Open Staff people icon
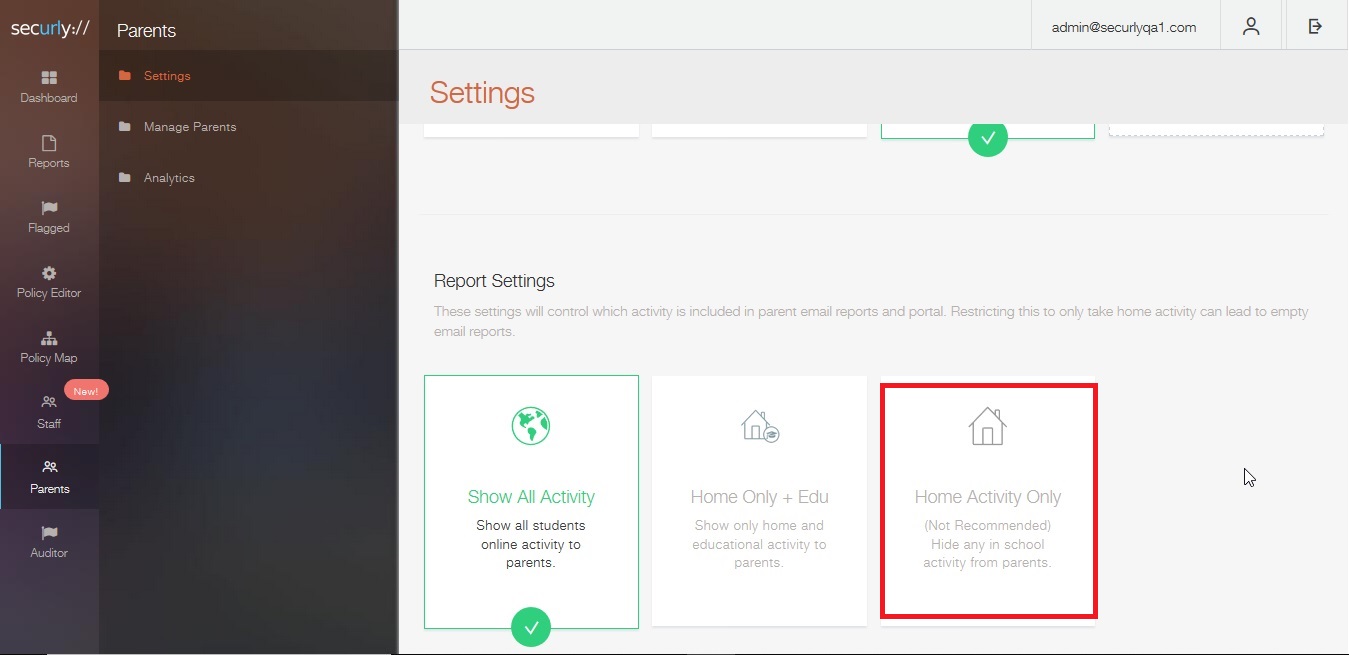Viewport: 1349px width, 655px height. (49, 402)
